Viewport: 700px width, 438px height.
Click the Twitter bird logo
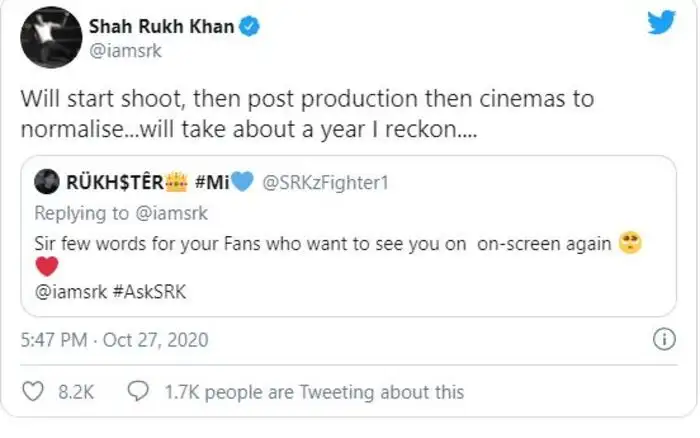click(661, 23)
